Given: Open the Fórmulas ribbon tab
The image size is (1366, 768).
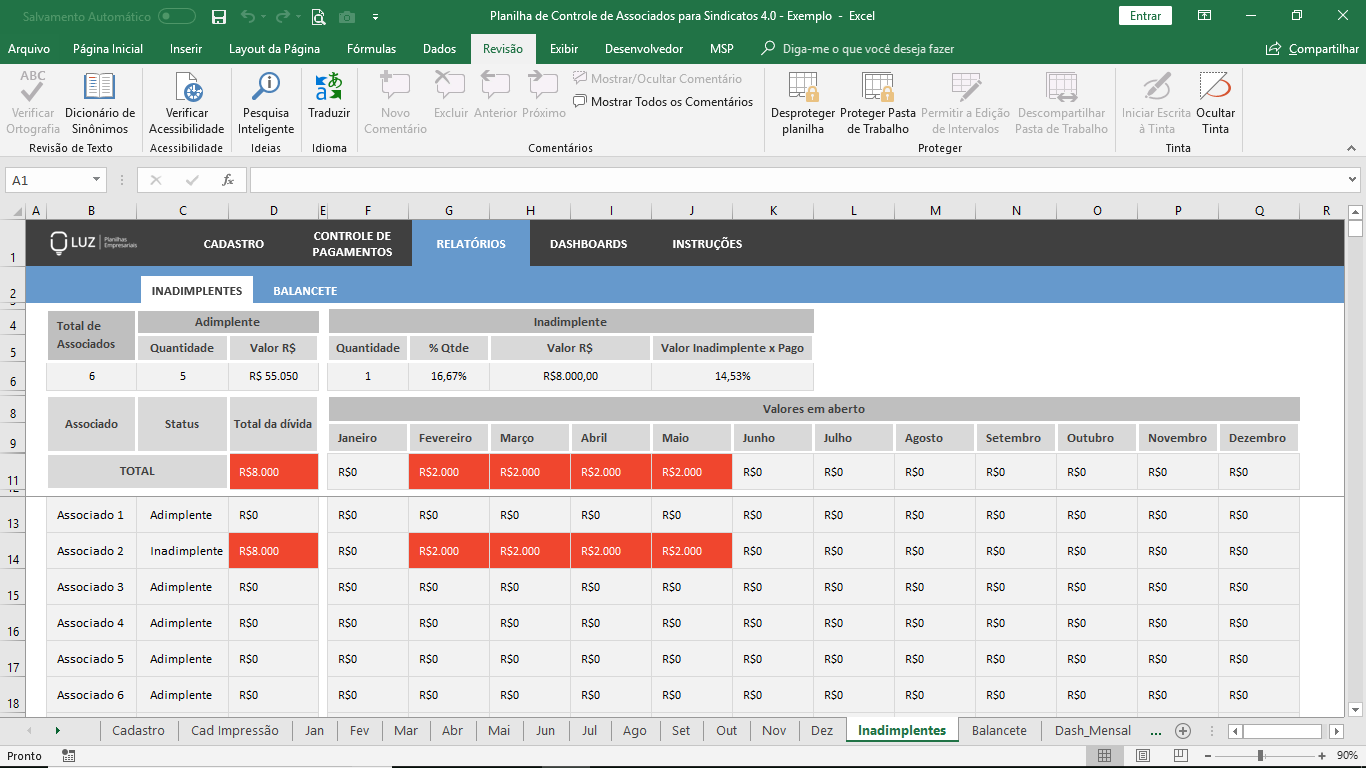Looking at the screenshot, I should coord(371,49).
